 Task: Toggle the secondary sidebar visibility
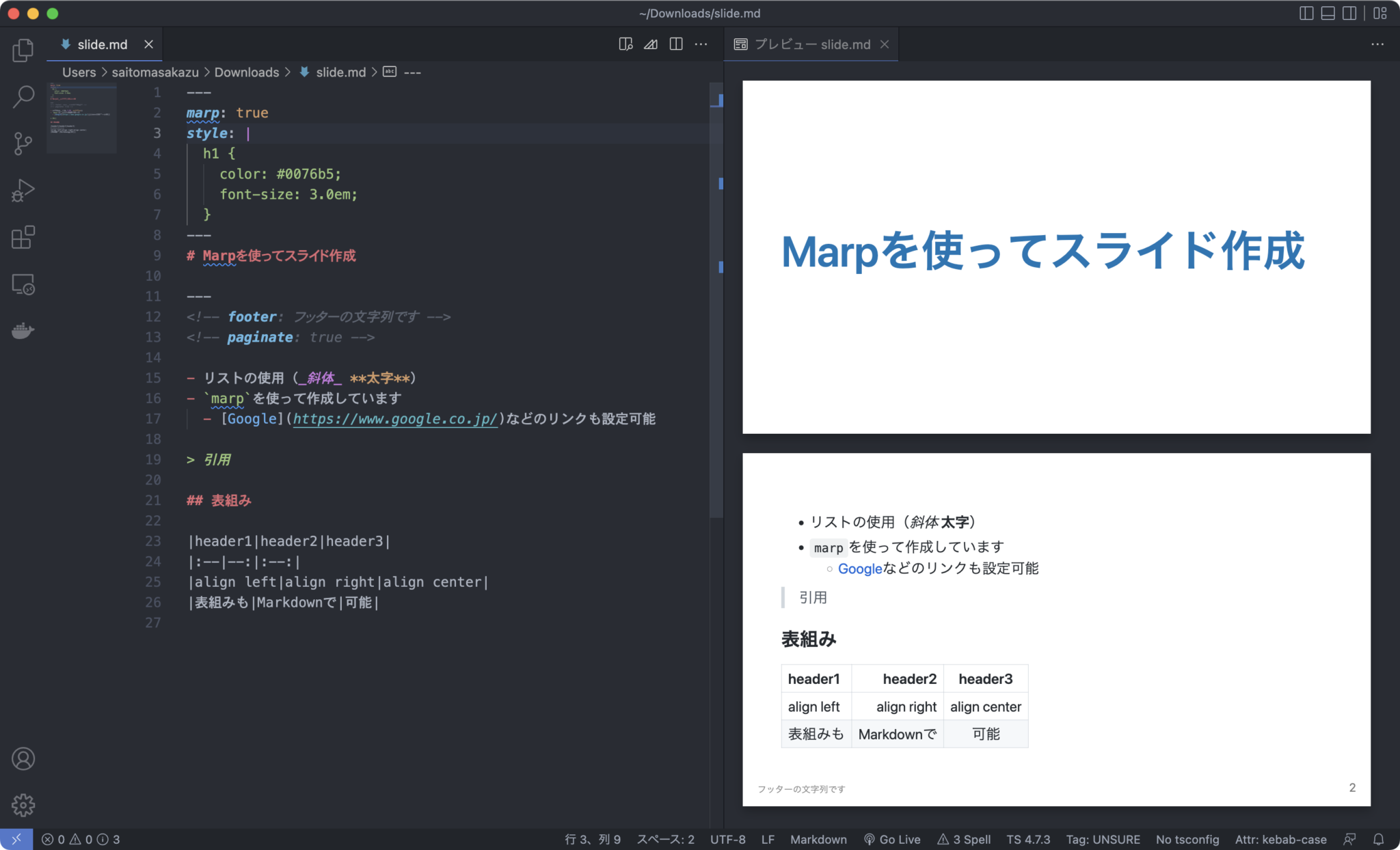pyautogui.click(x=1350, y=12)
